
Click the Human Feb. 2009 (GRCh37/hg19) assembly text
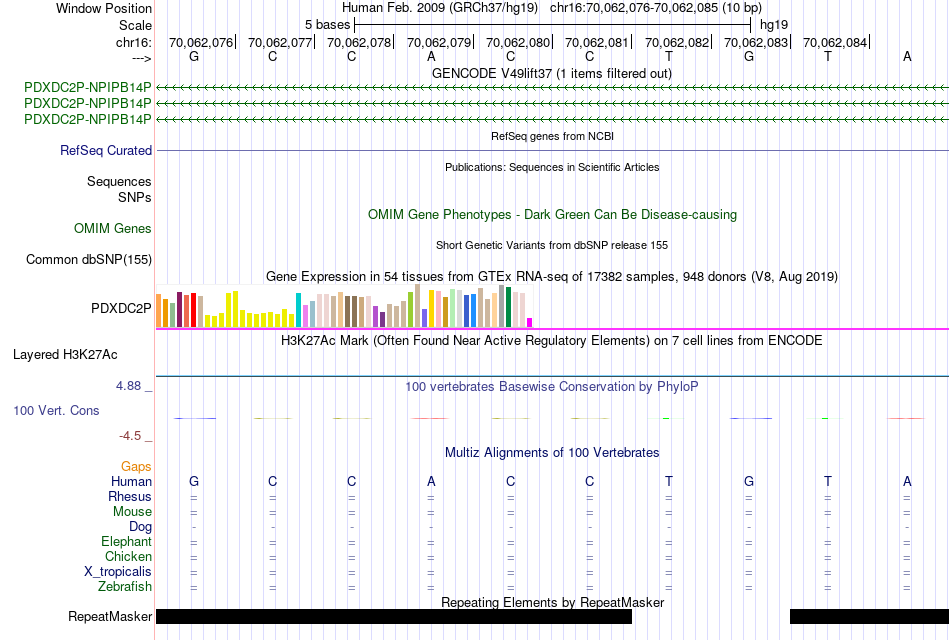[440, 8]
